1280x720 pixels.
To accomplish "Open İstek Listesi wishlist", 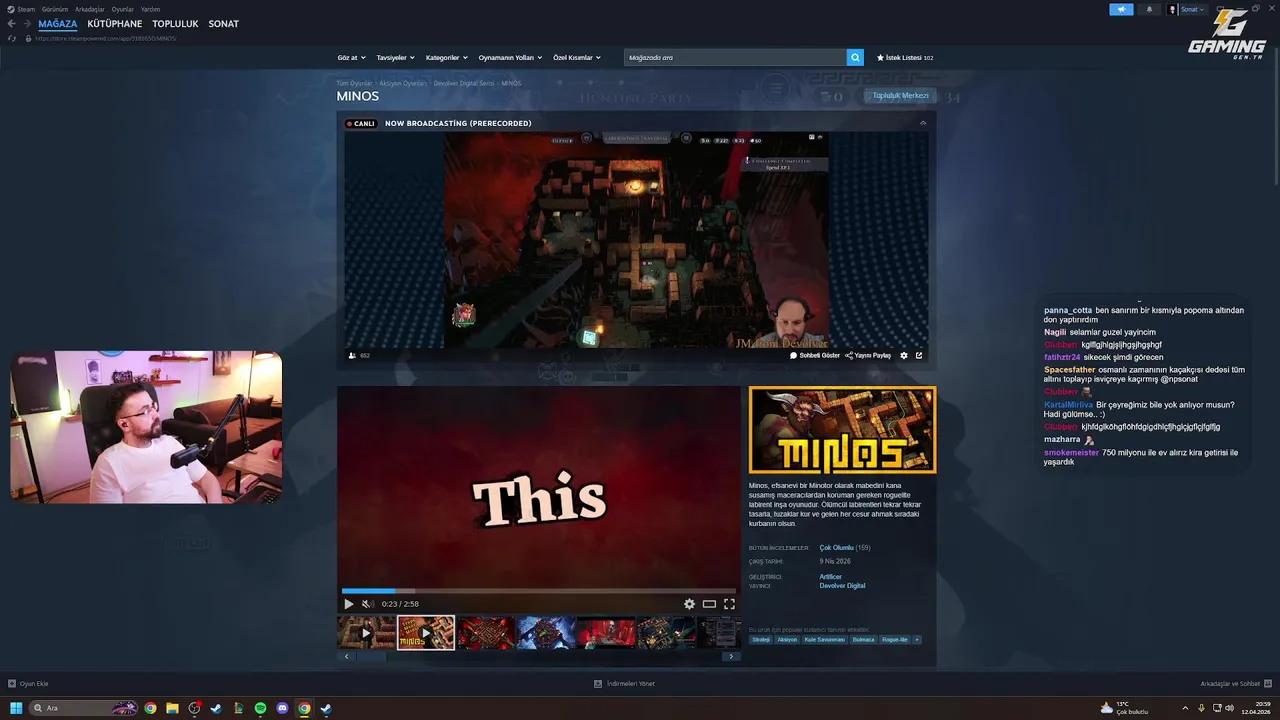I will click(x=905, y=58).
